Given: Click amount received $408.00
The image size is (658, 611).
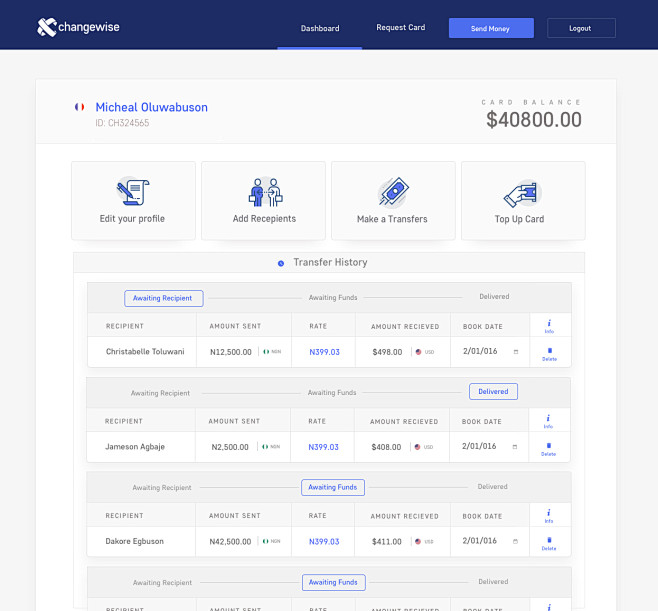Looking at the screenshot, I should tap(386, 447).
